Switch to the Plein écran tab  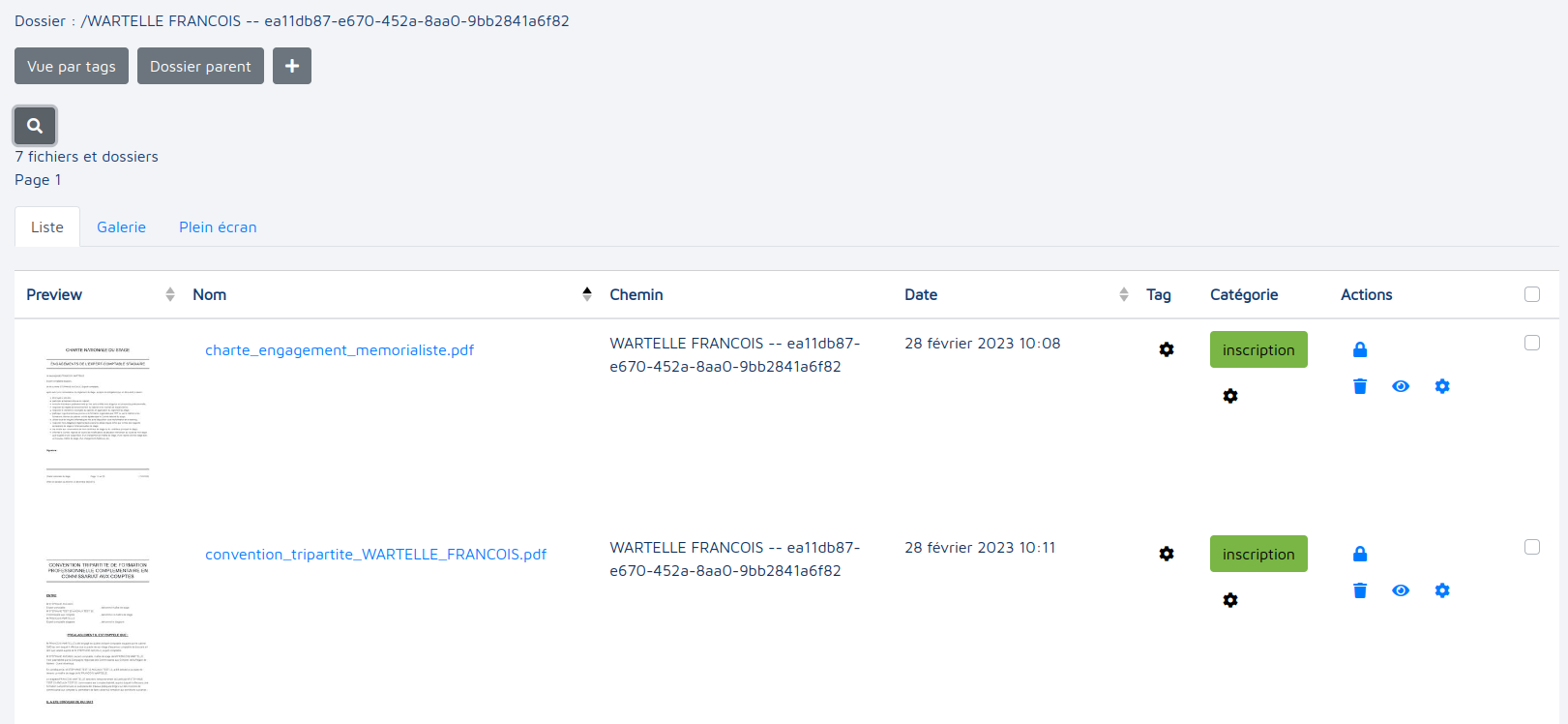[x=218, y=227]
